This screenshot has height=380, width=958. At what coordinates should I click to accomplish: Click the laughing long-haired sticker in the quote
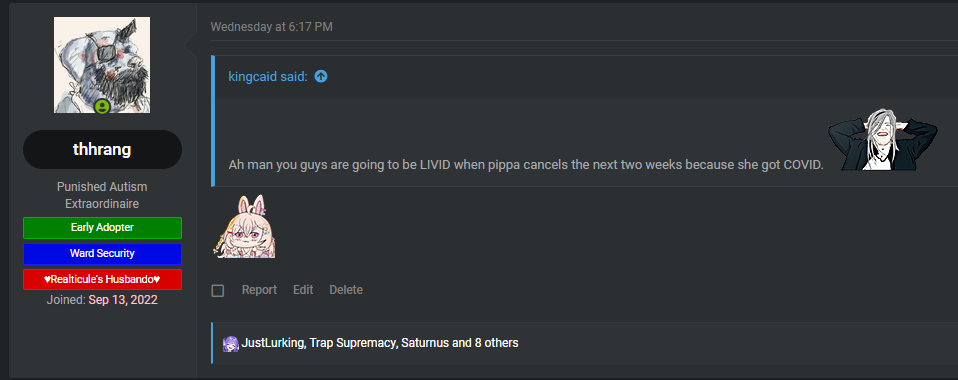tap(882, 140)
